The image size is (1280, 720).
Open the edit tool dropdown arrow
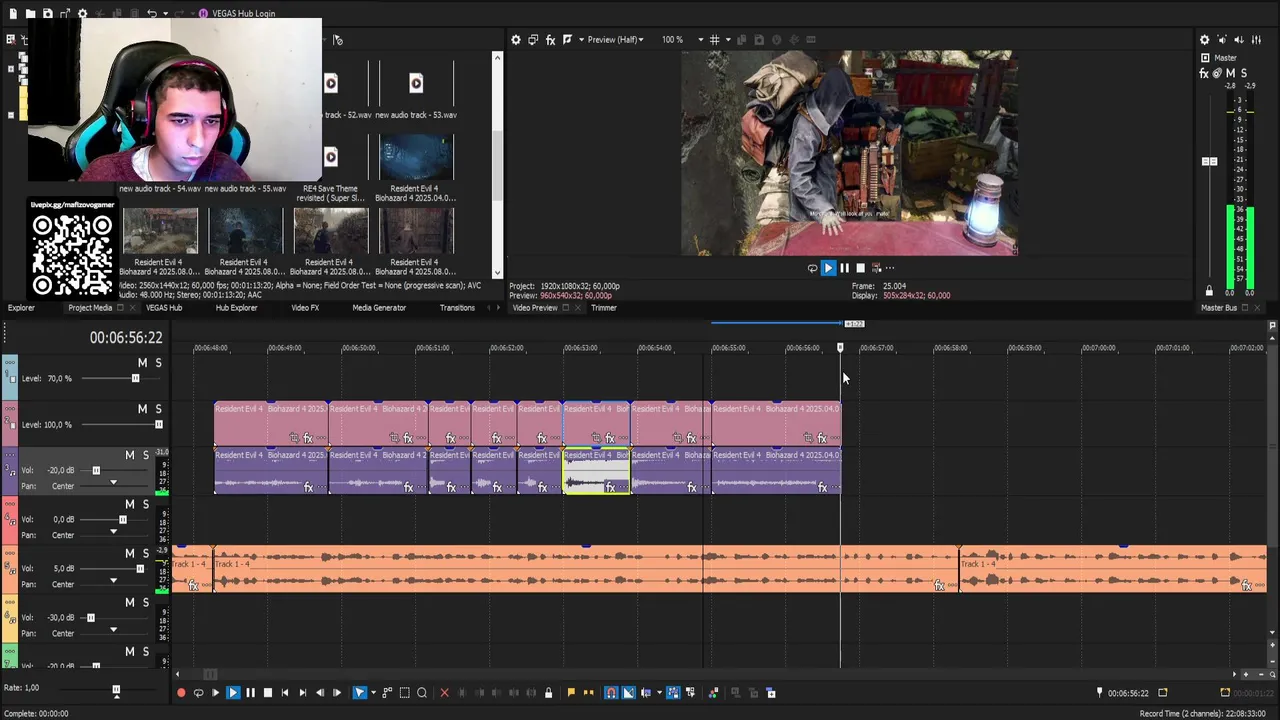click(x=373, y=692)
